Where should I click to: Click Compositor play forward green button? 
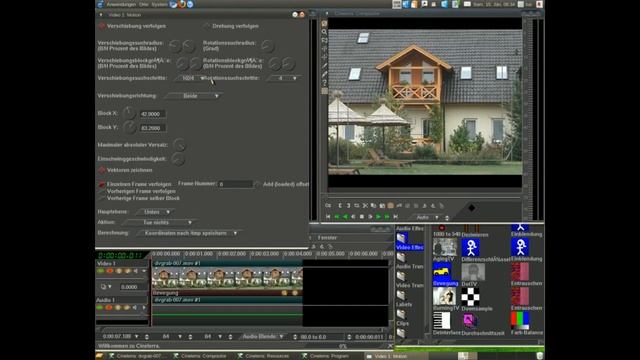378,217
